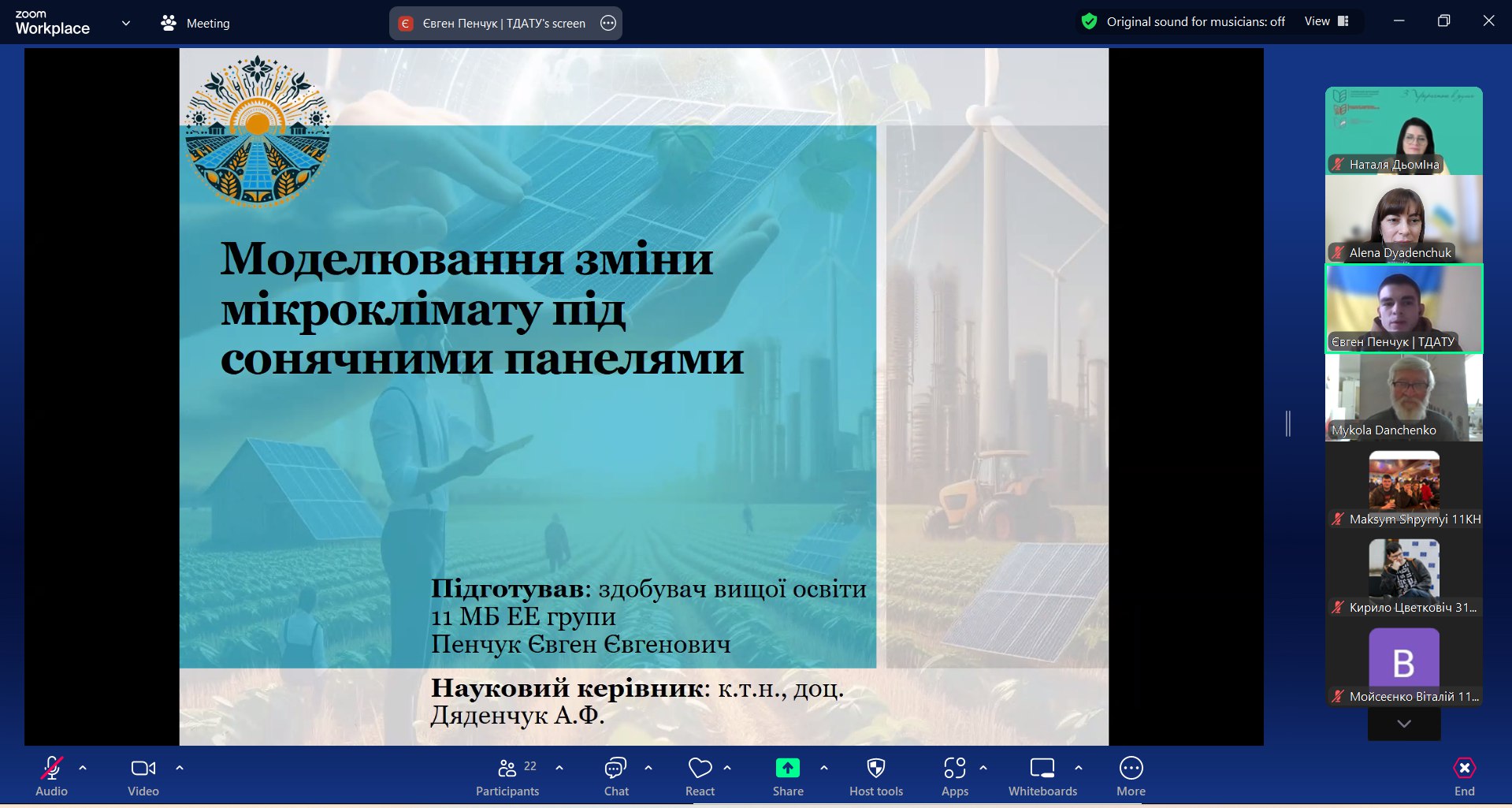Screen dimensions: 1512x808
Task: Click the End meeting button
Action: tap(1464, 776)
